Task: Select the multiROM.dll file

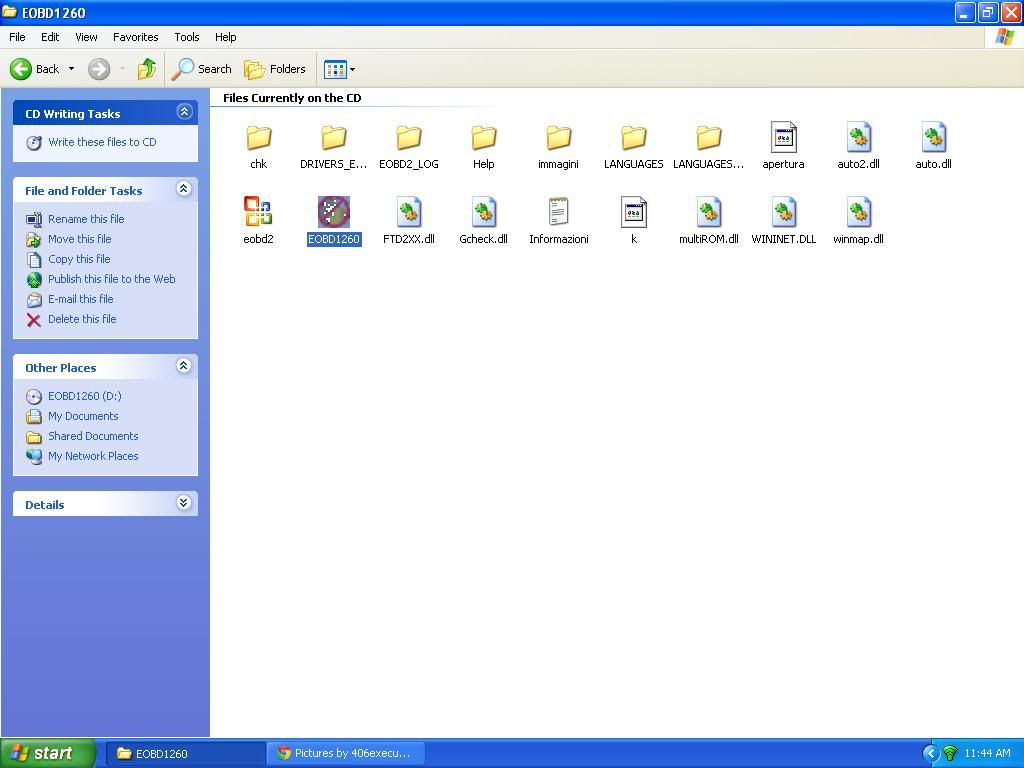Action: [709, 212]
